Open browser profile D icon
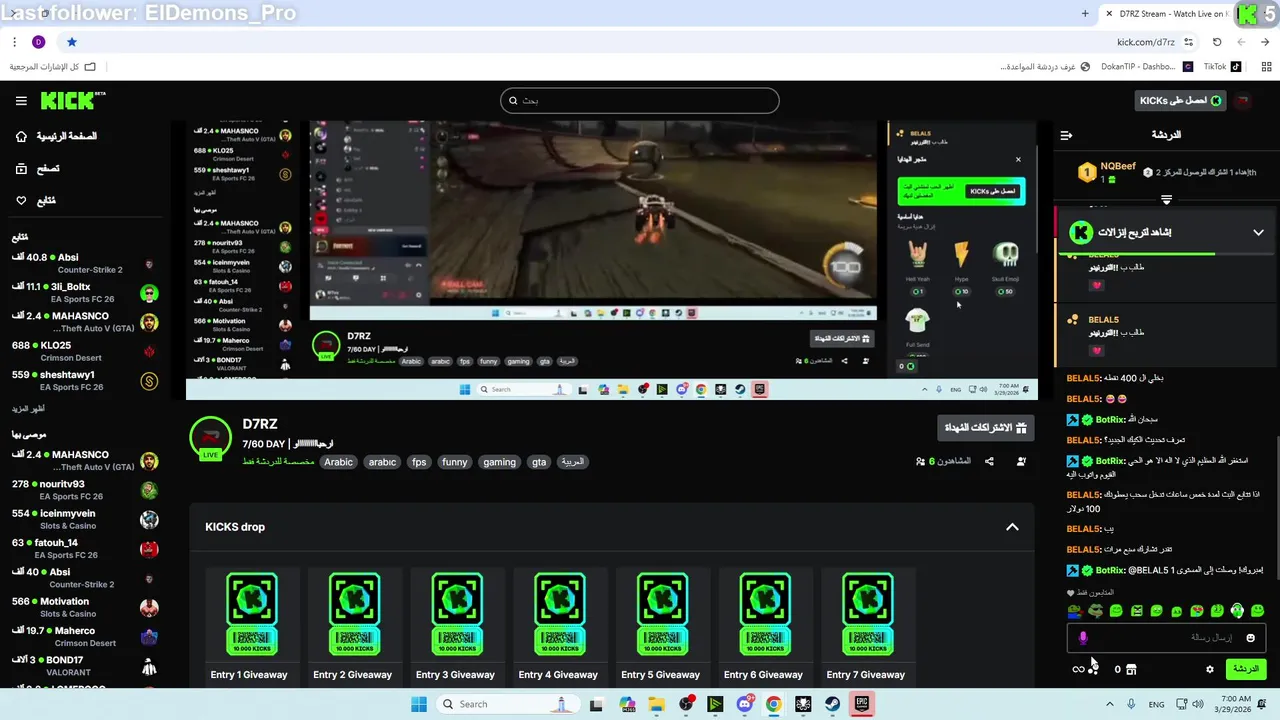This screenshot has height=720, width=1280. [x=38, y=42]
